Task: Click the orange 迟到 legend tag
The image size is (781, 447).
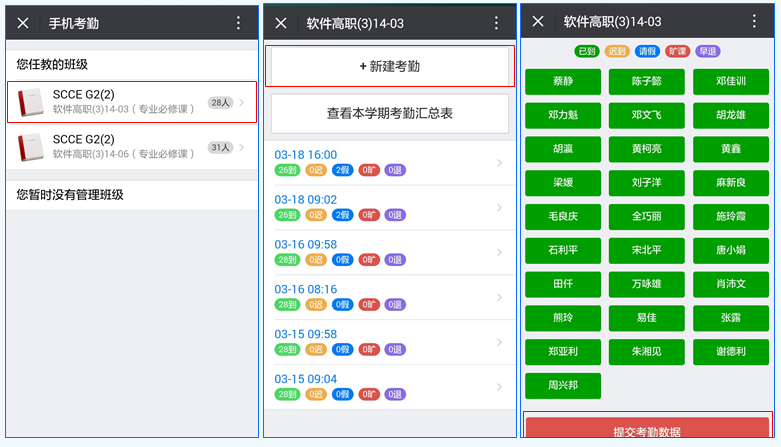Action: pos(617,51)
